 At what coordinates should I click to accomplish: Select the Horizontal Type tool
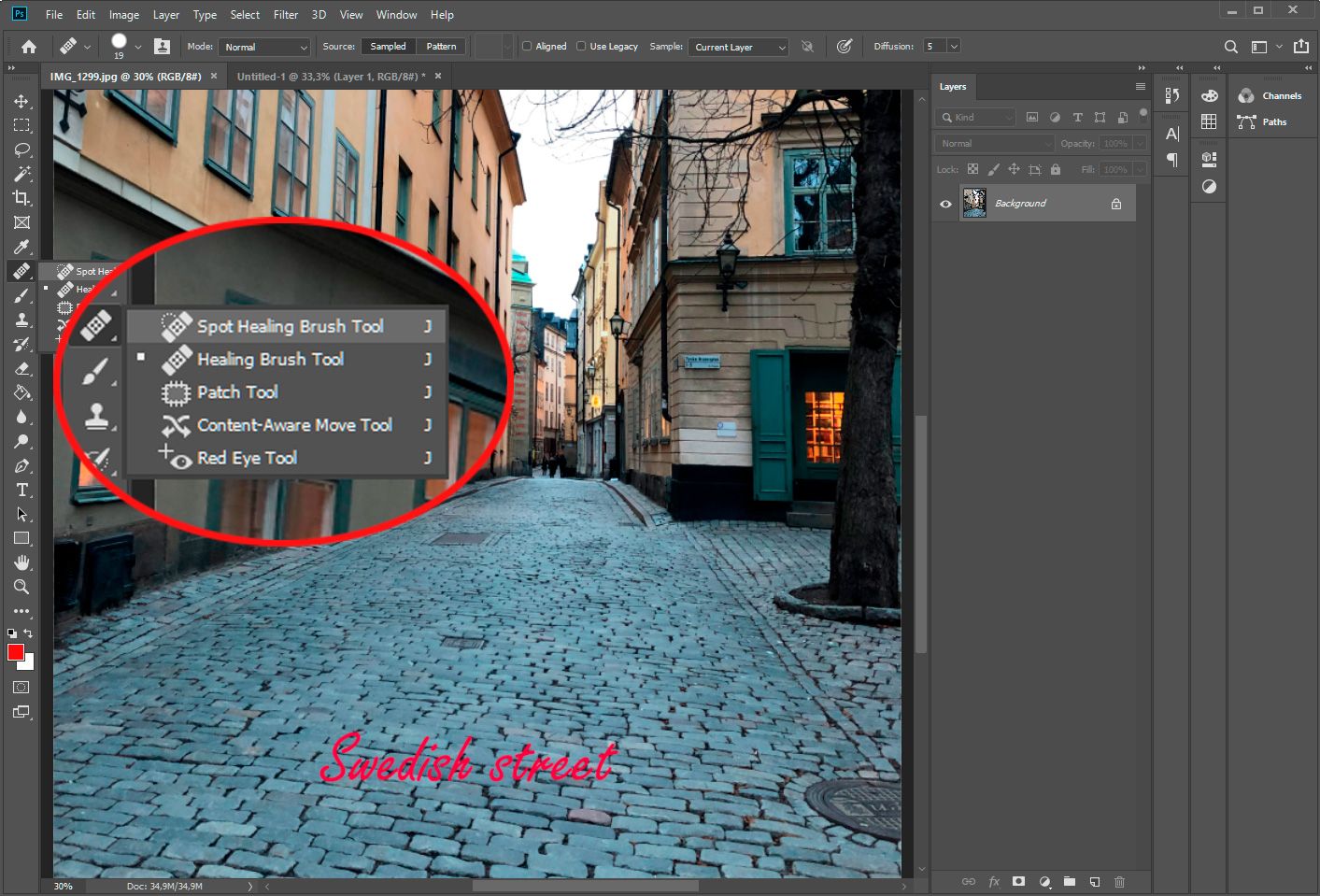[x=21, y=490]
